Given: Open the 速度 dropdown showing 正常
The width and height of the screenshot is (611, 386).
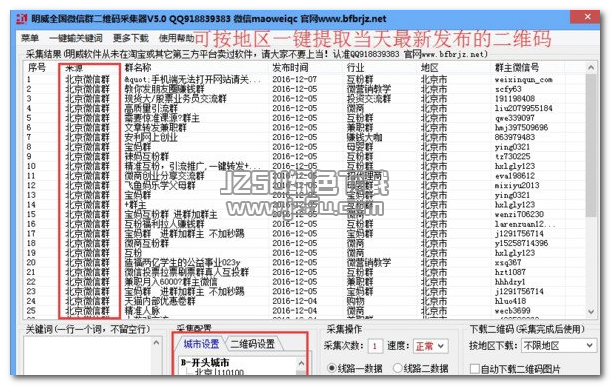Looking at the screenshot, I should point(430,346).
